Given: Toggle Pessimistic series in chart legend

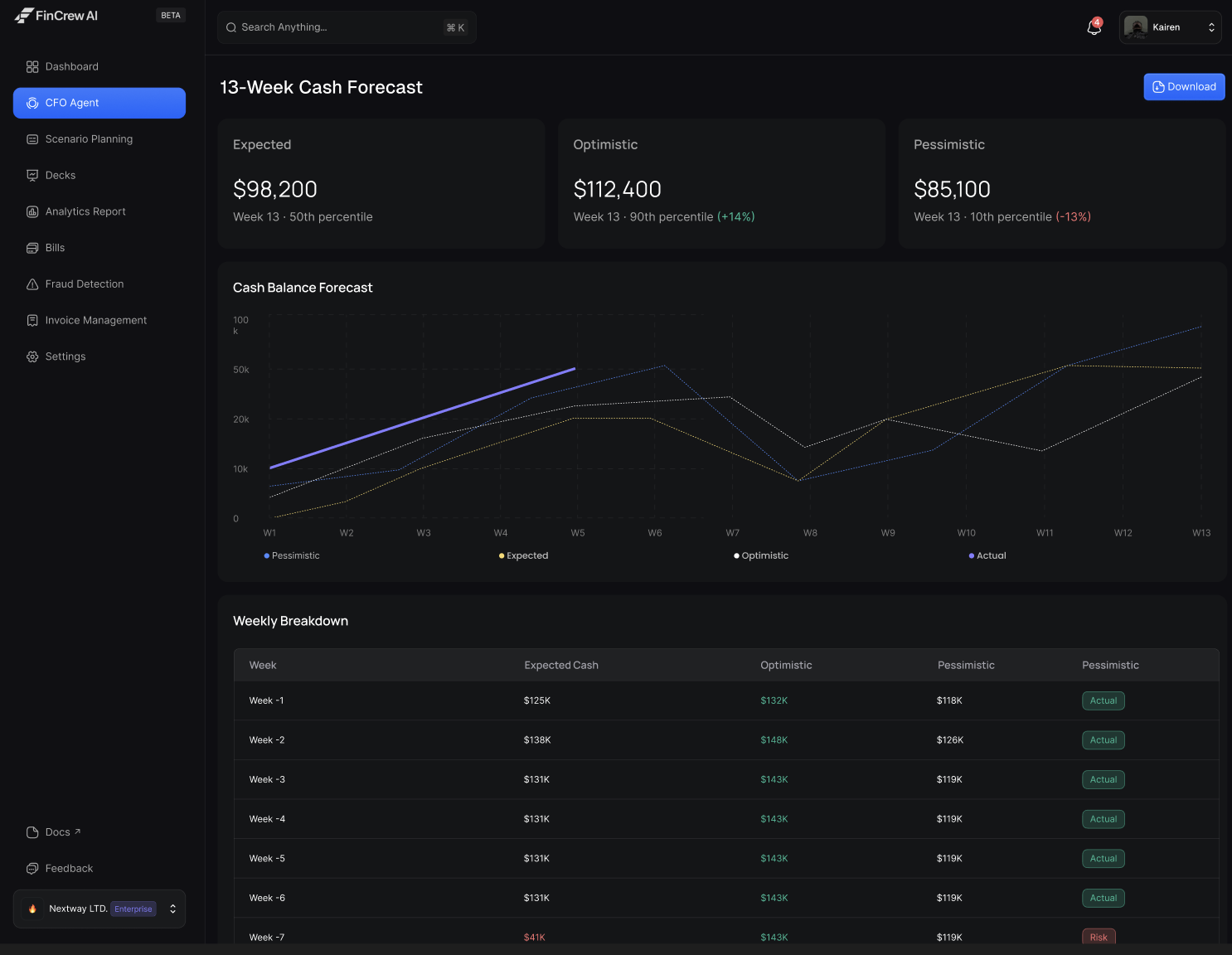Looking at the screenshot, I should coord(292,555).
